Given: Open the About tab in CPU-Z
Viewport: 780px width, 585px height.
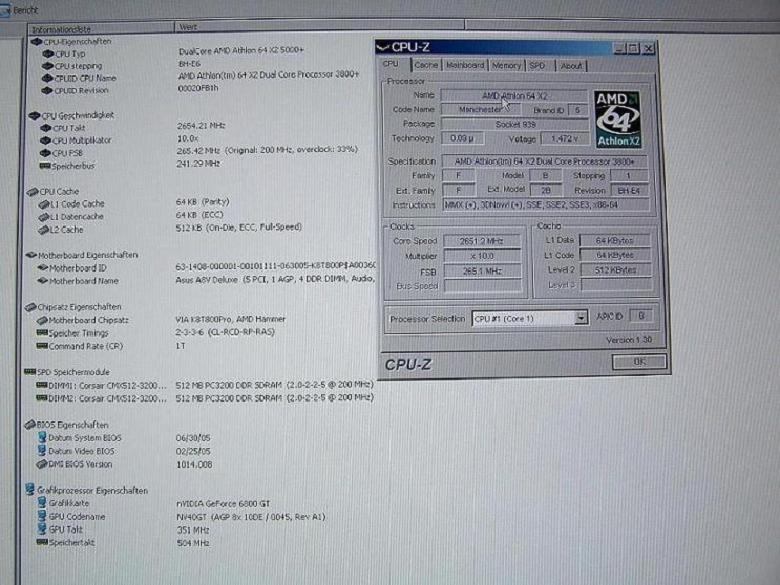Looking at the screenshot, I should (571, 66).
